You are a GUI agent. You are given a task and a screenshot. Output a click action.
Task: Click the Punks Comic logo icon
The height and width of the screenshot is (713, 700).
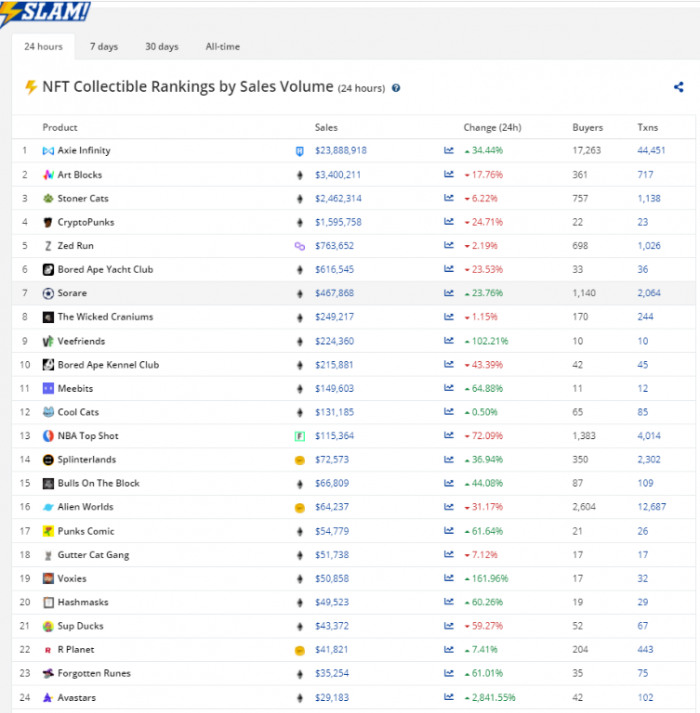pos(48,531)
